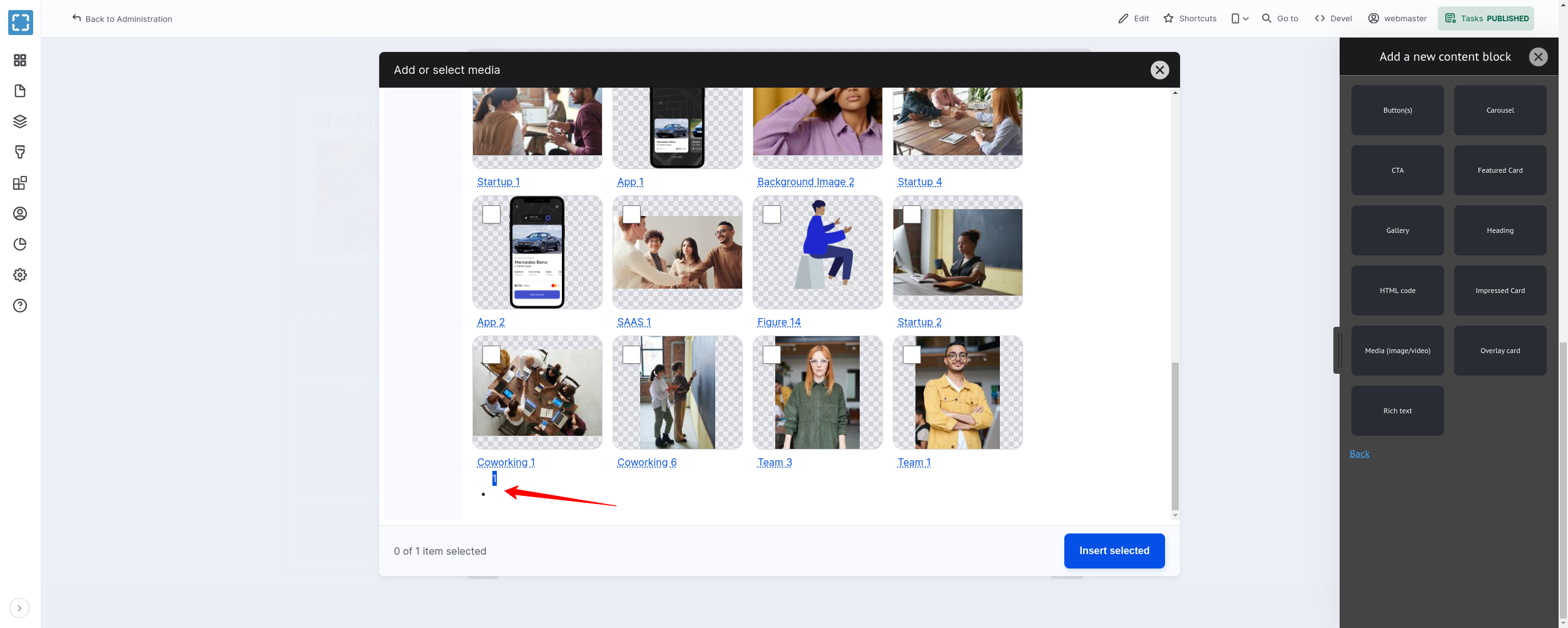Add a Media (image/video) content block
The height and width of the screenshot is (628, 1568).
(1398, 351)
